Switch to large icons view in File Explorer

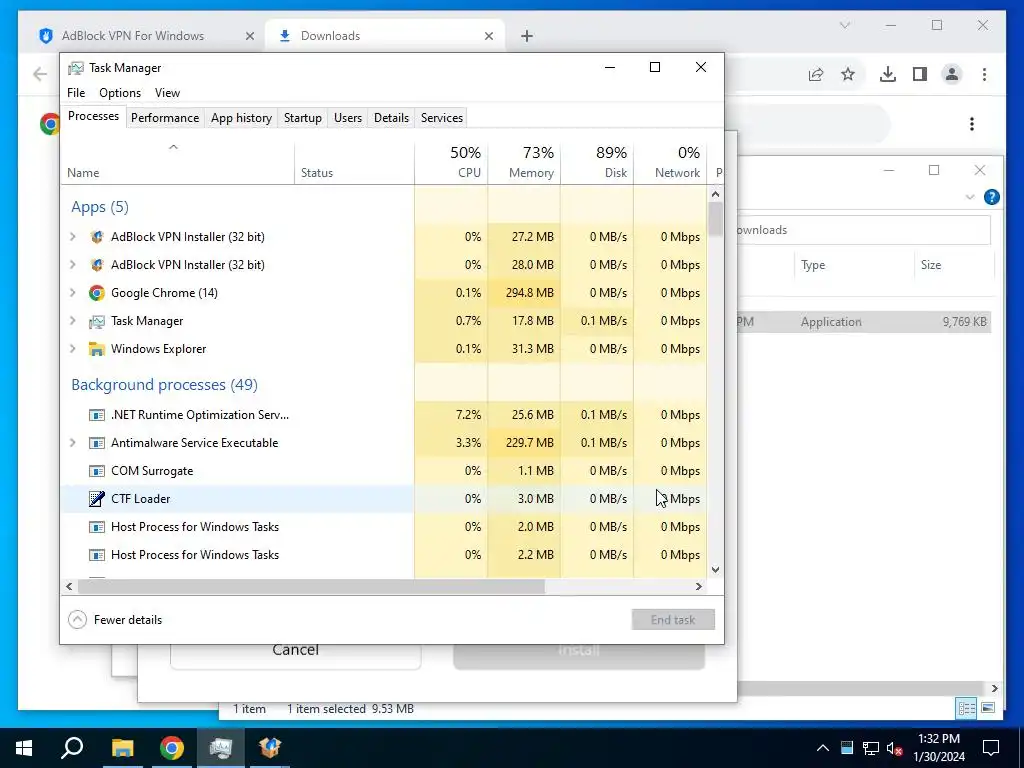pos(987,708)
